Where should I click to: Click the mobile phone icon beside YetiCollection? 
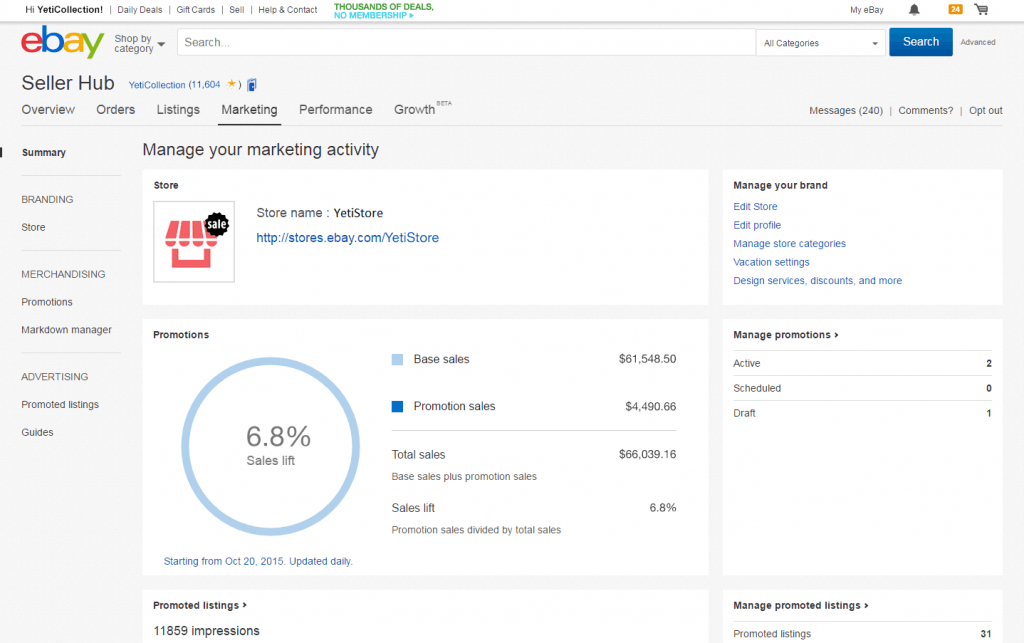point(251,84)
